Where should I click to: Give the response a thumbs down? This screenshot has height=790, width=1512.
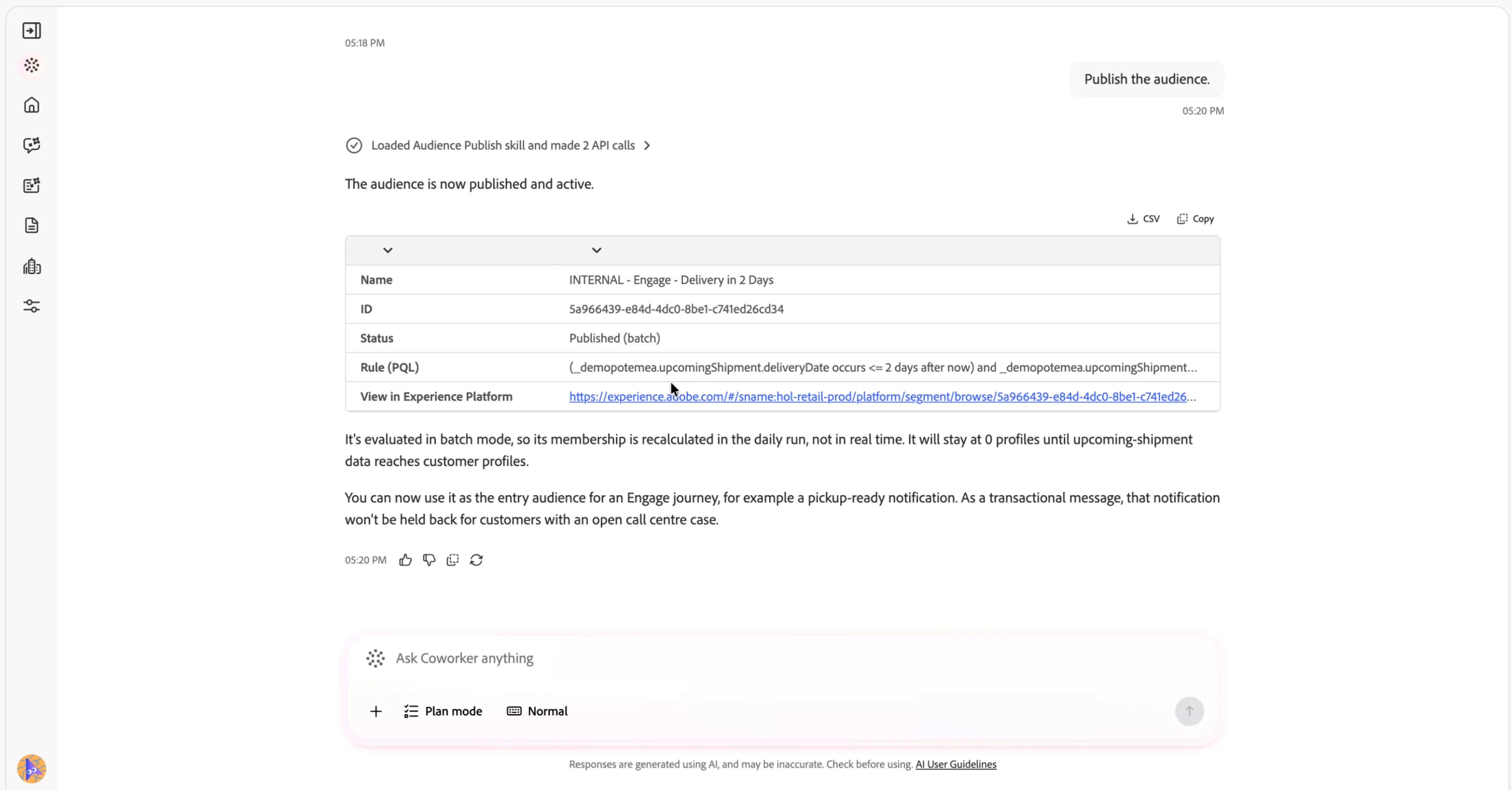coord(429,560)
